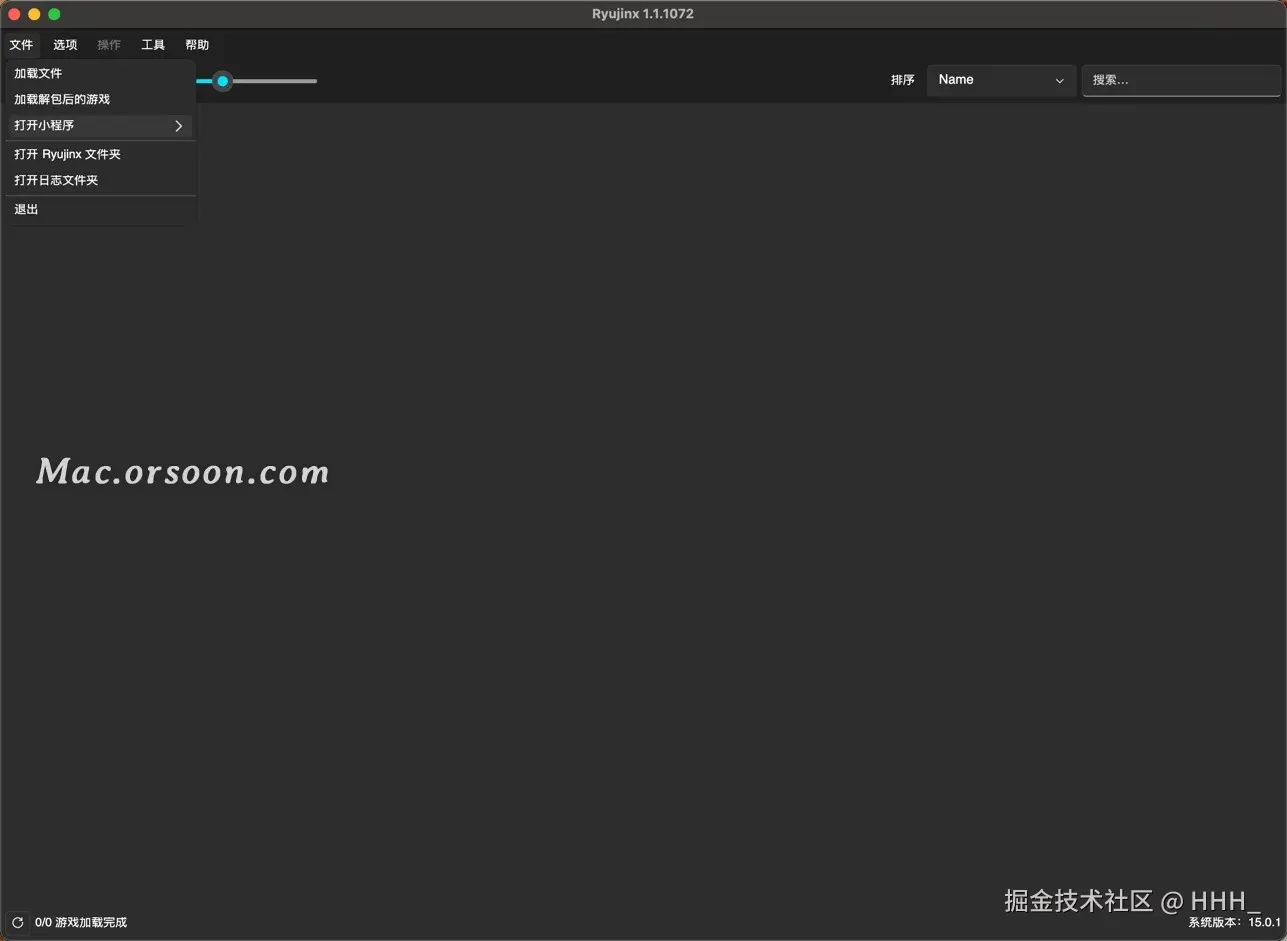Open the 文件 menu

(x=21, y=45)
